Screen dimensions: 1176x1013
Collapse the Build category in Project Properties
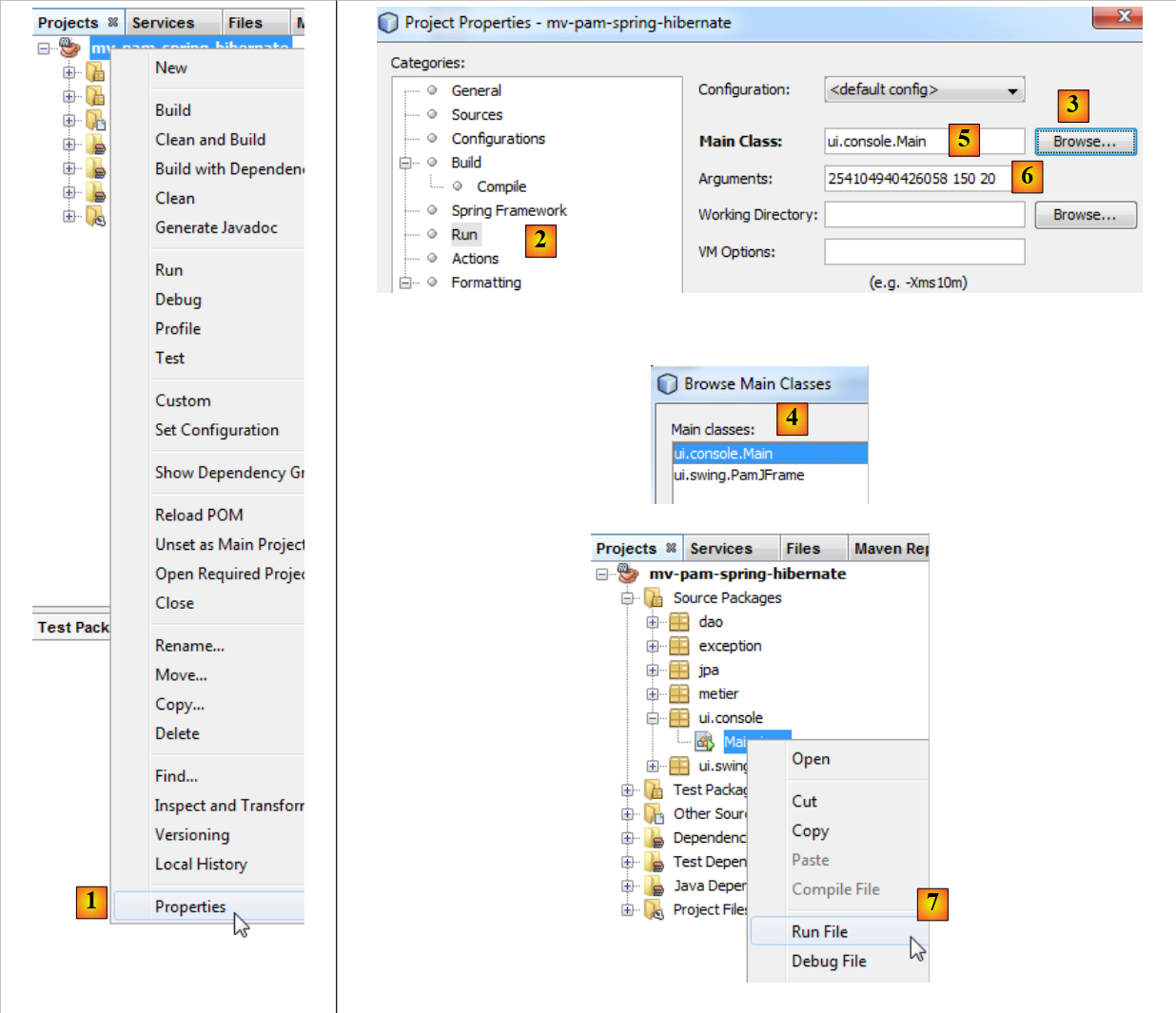tap(405, 163)
